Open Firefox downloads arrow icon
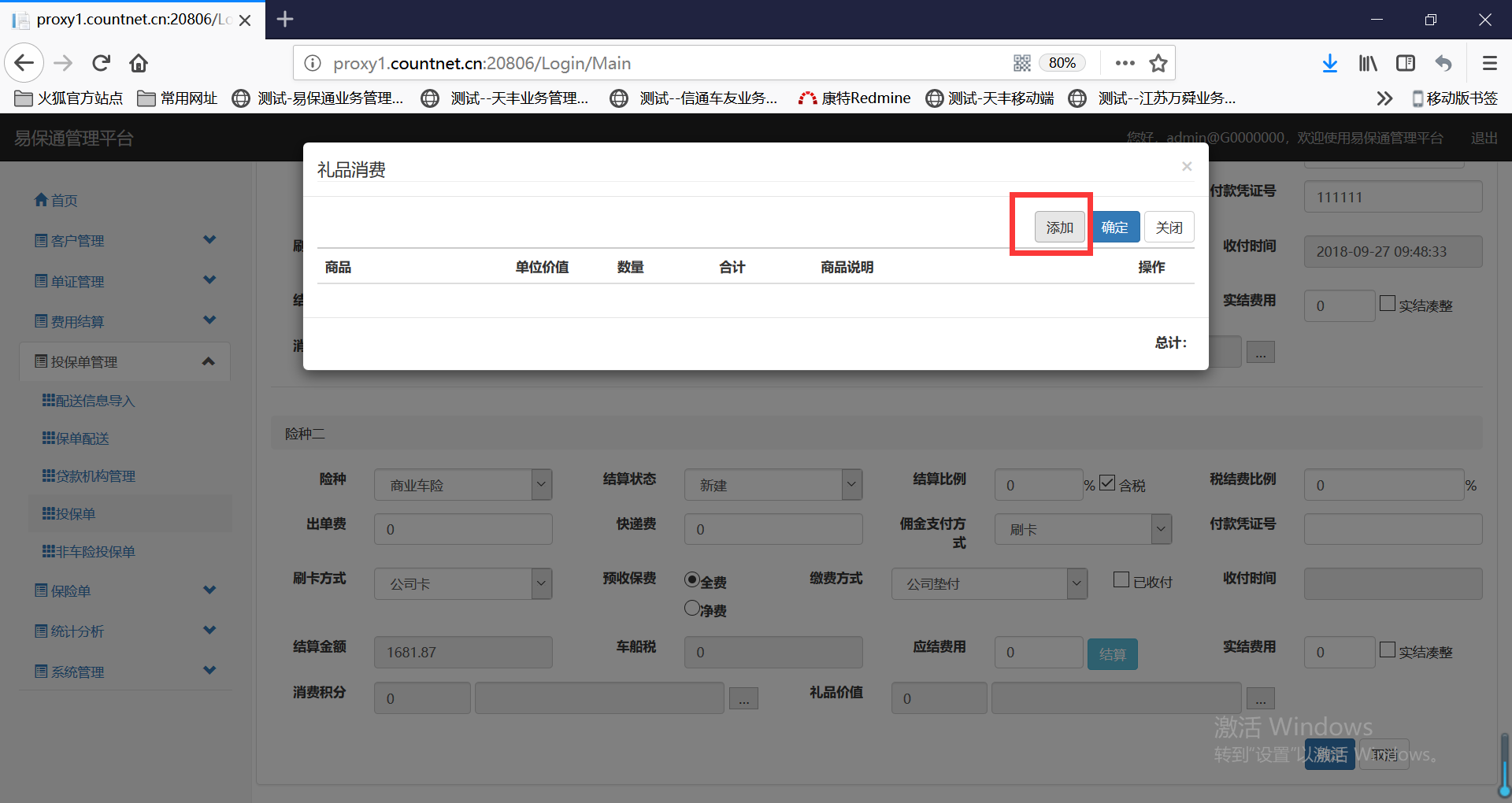This screenshot has width=1512, height=803. (1329, 63)
